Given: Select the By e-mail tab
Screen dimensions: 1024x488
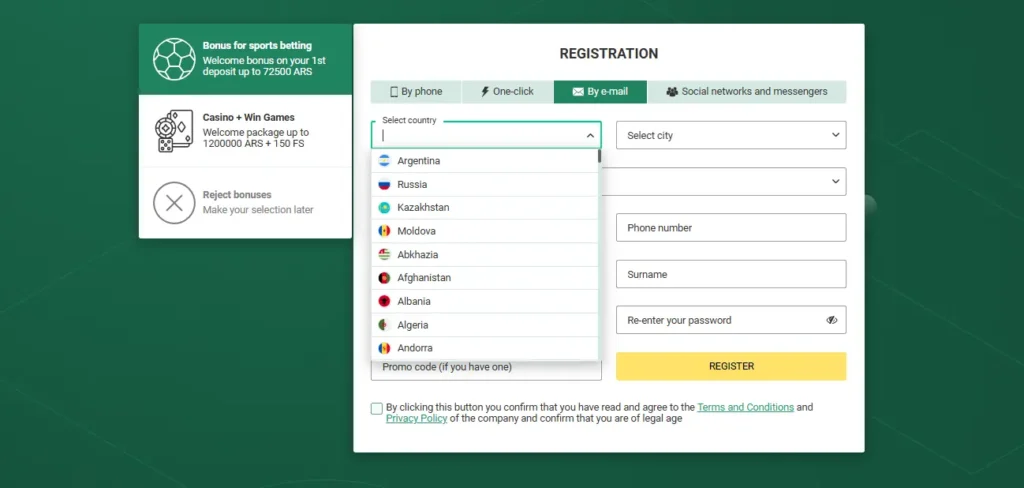Looking at the screenshot, I should click(x=600, y=91).
